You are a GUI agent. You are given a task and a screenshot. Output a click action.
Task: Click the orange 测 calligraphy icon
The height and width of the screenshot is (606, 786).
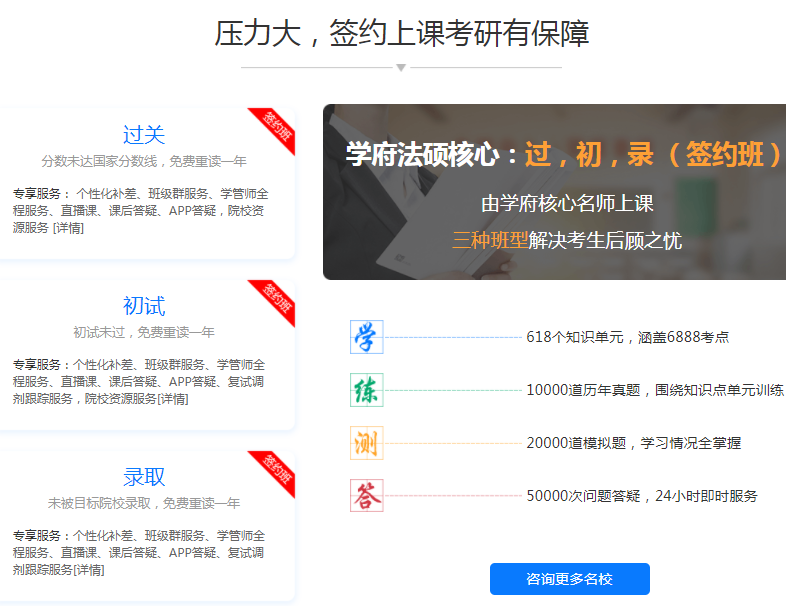coord(366,443)
